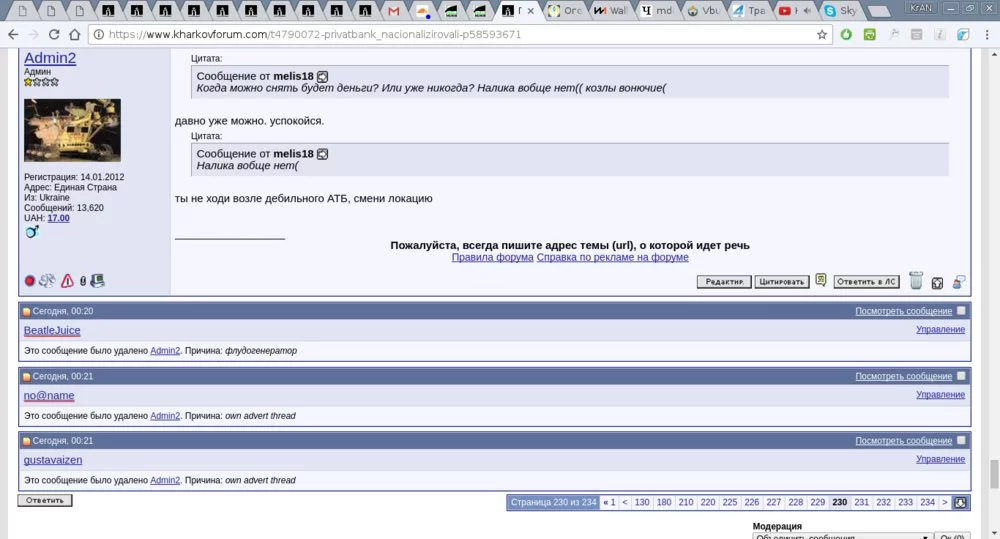Bookmark this page with the star icon
Screen dimensions: 1000x539
coord(821,34)
